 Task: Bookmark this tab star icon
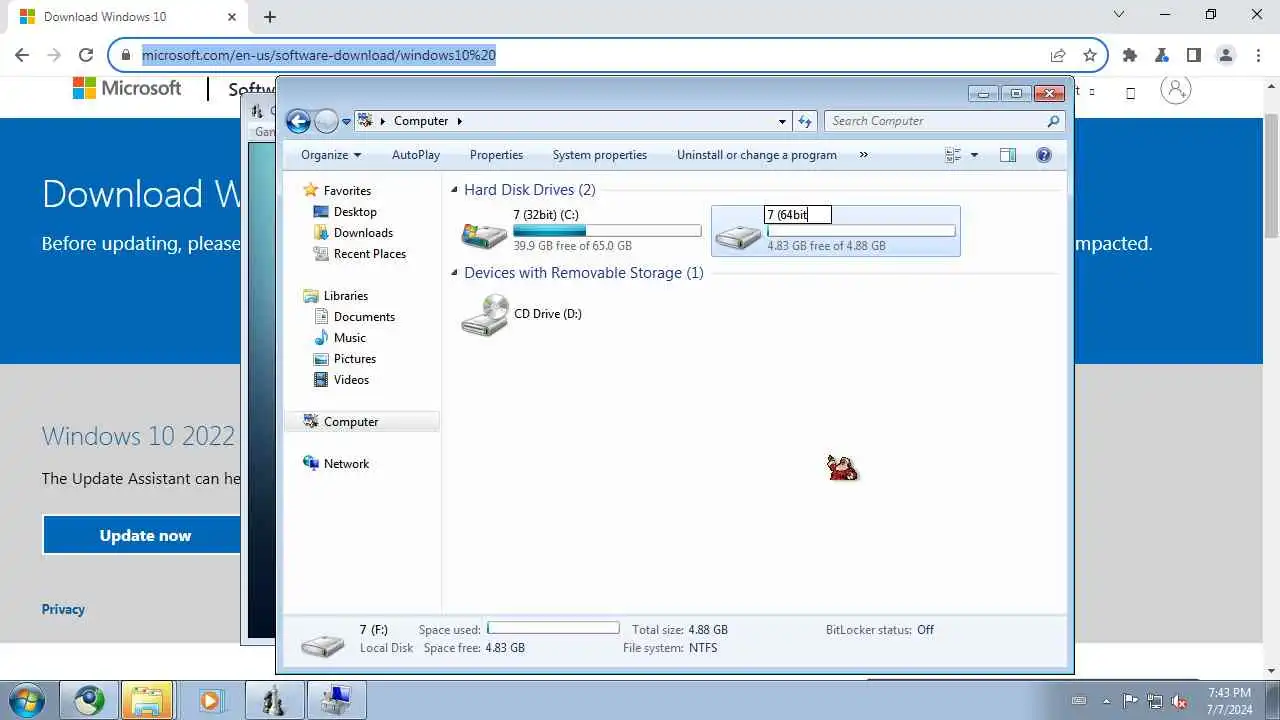tap(1090, 55)
